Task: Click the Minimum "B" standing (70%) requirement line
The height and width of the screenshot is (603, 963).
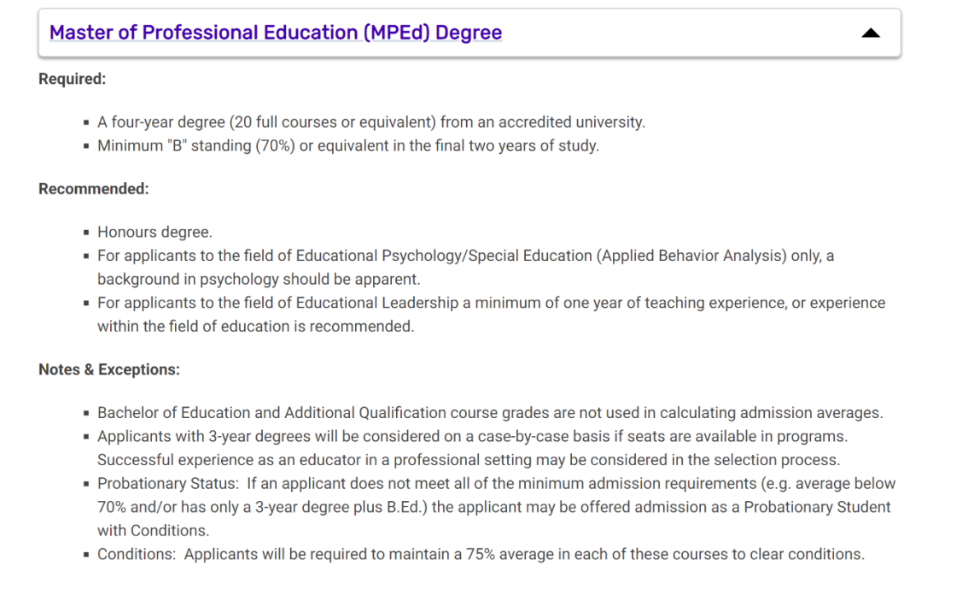Action: click(x=348, y=145)
